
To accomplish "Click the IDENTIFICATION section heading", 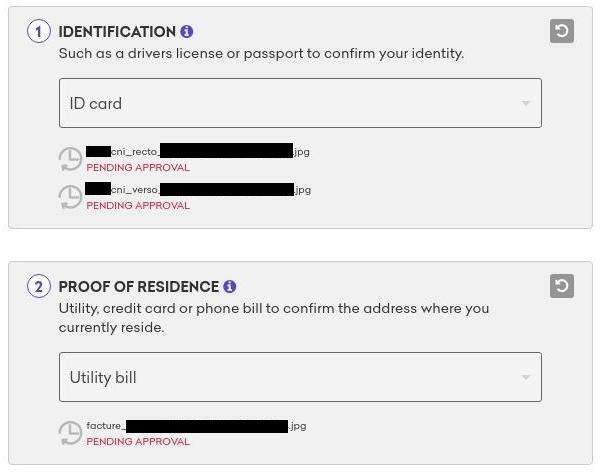I will click(x=117, y=32).
